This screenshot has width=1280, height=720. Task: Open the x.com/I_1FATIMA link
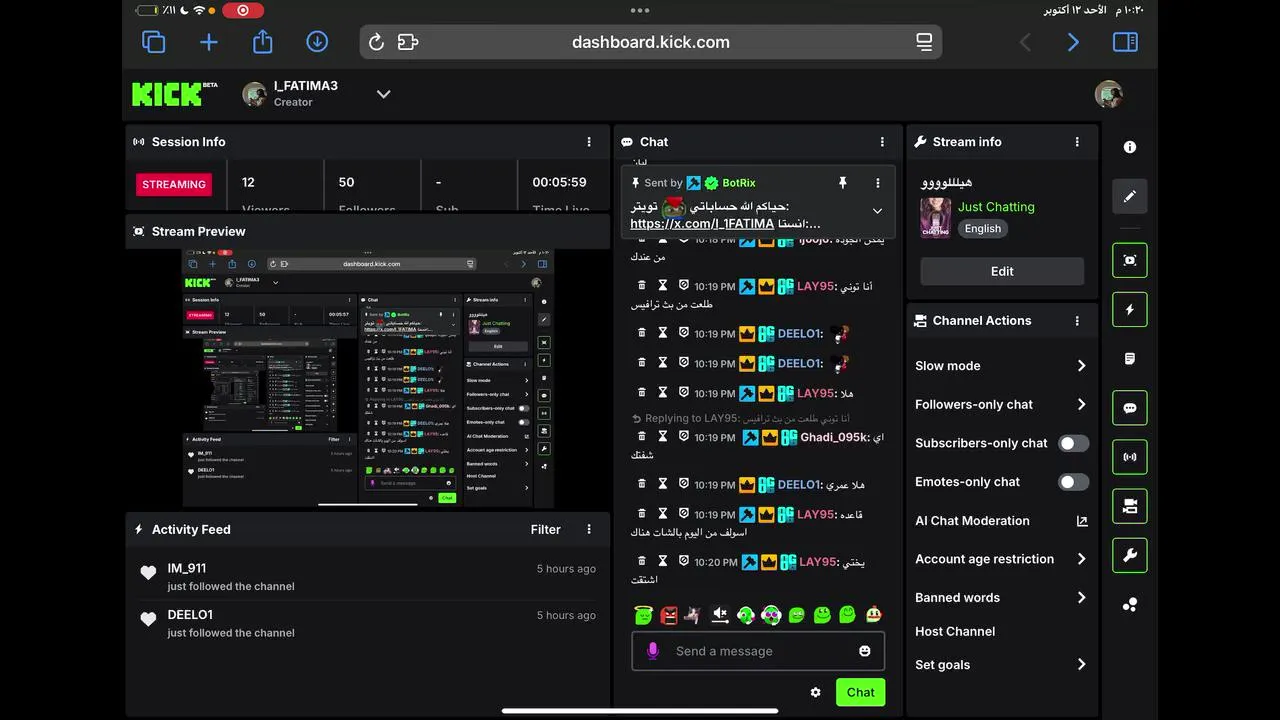pyautogui.click(x=702, y=224)
